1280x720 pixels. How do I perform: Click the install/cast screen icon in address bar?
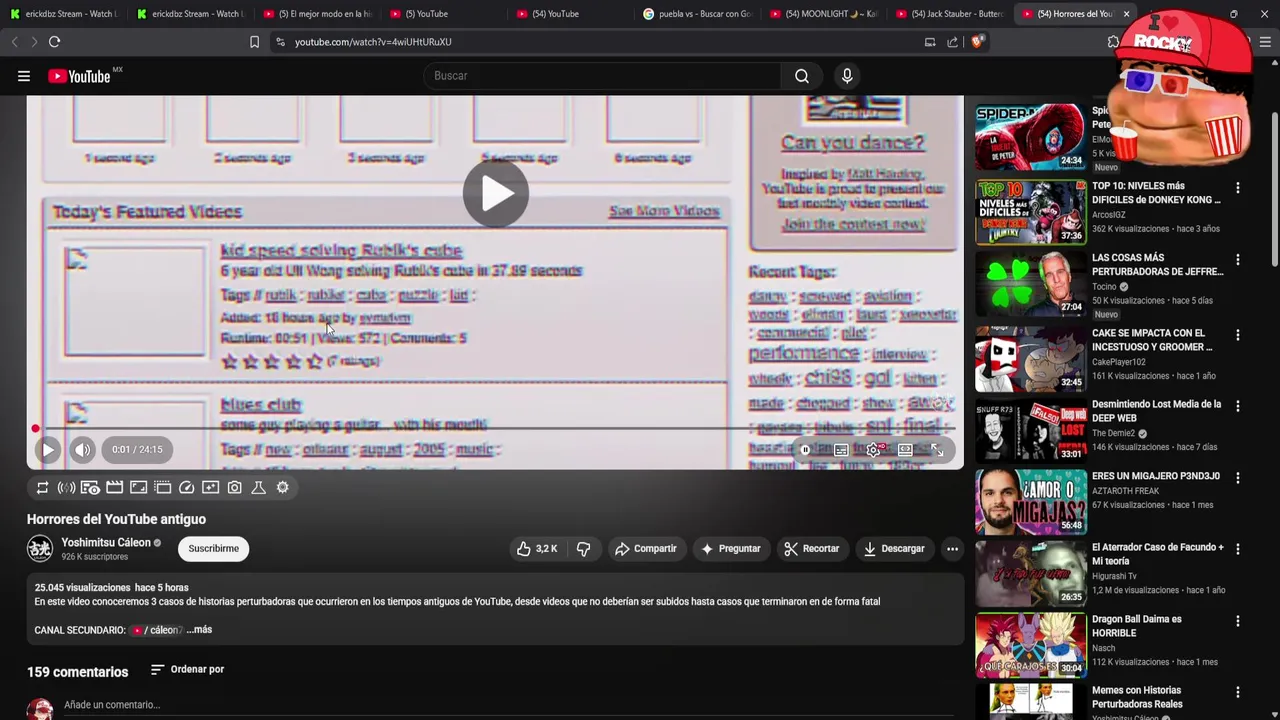point(930,42)
